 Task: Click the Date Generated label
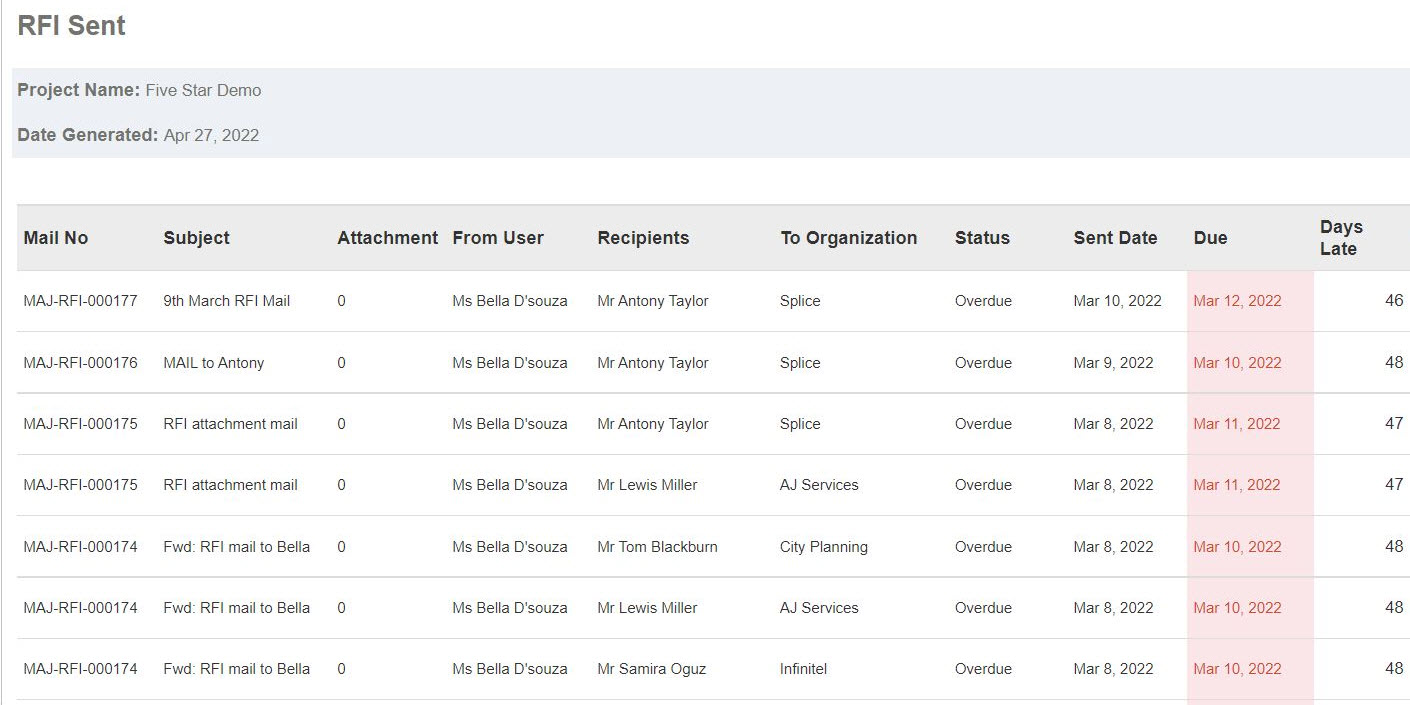pos(88,135)
